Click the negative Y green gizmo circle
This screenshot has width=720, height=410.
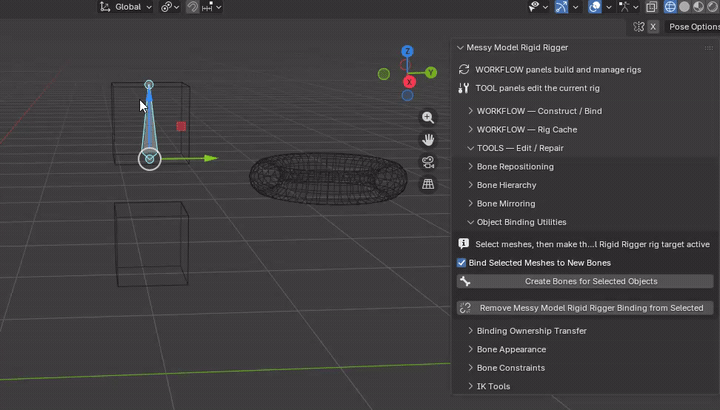tap(383, 74)
